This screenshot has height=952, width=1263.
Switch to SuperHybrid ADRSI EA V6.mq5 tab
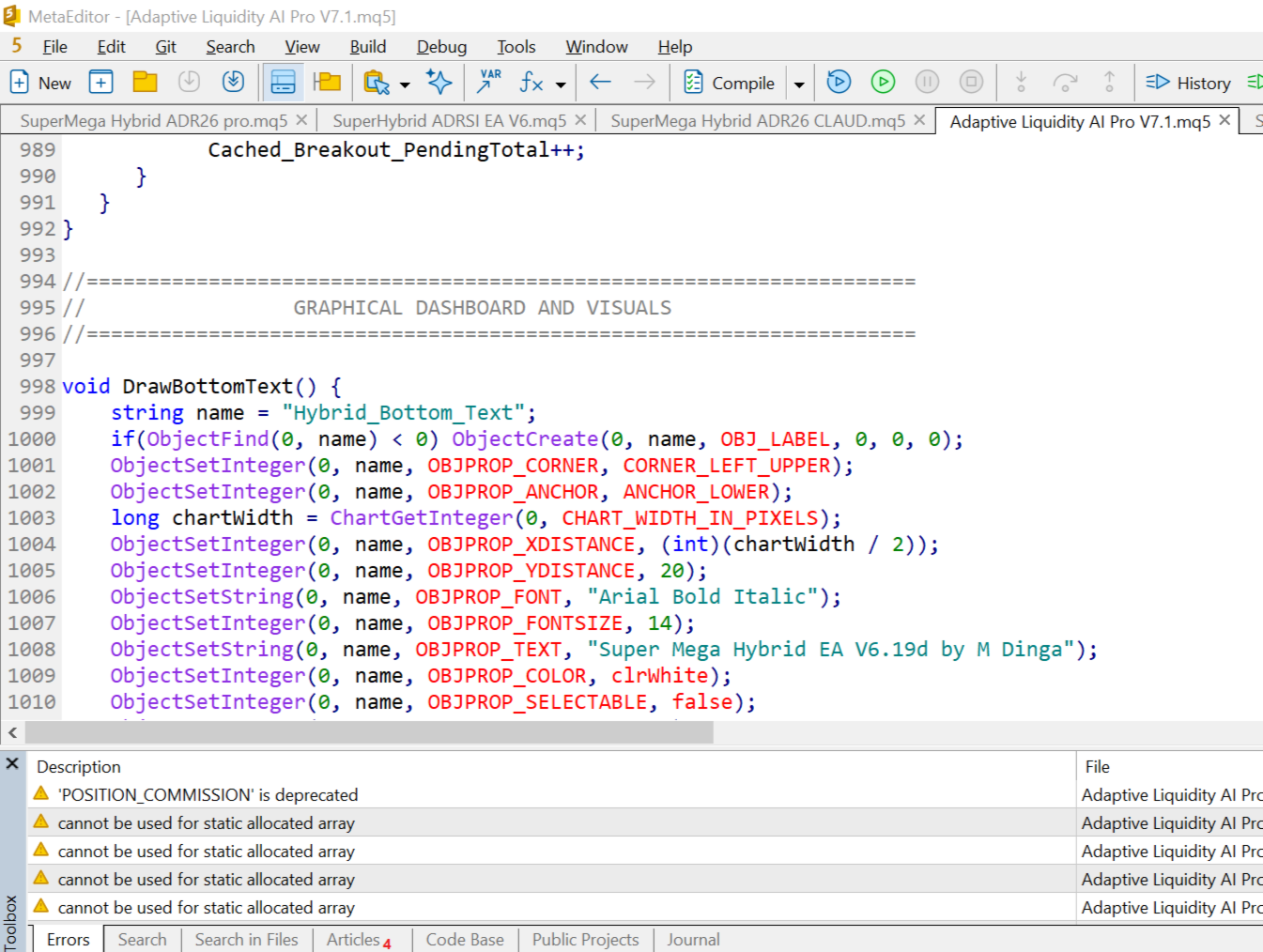(x=450, y=121)
